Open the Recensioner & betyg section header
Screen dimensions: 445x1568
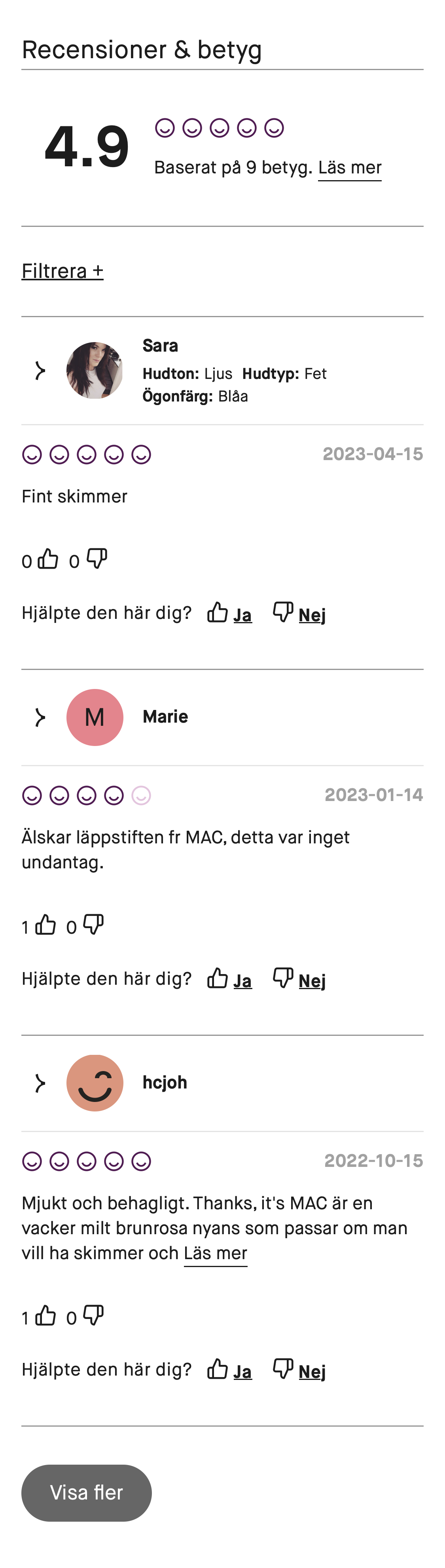coord(141,50)
